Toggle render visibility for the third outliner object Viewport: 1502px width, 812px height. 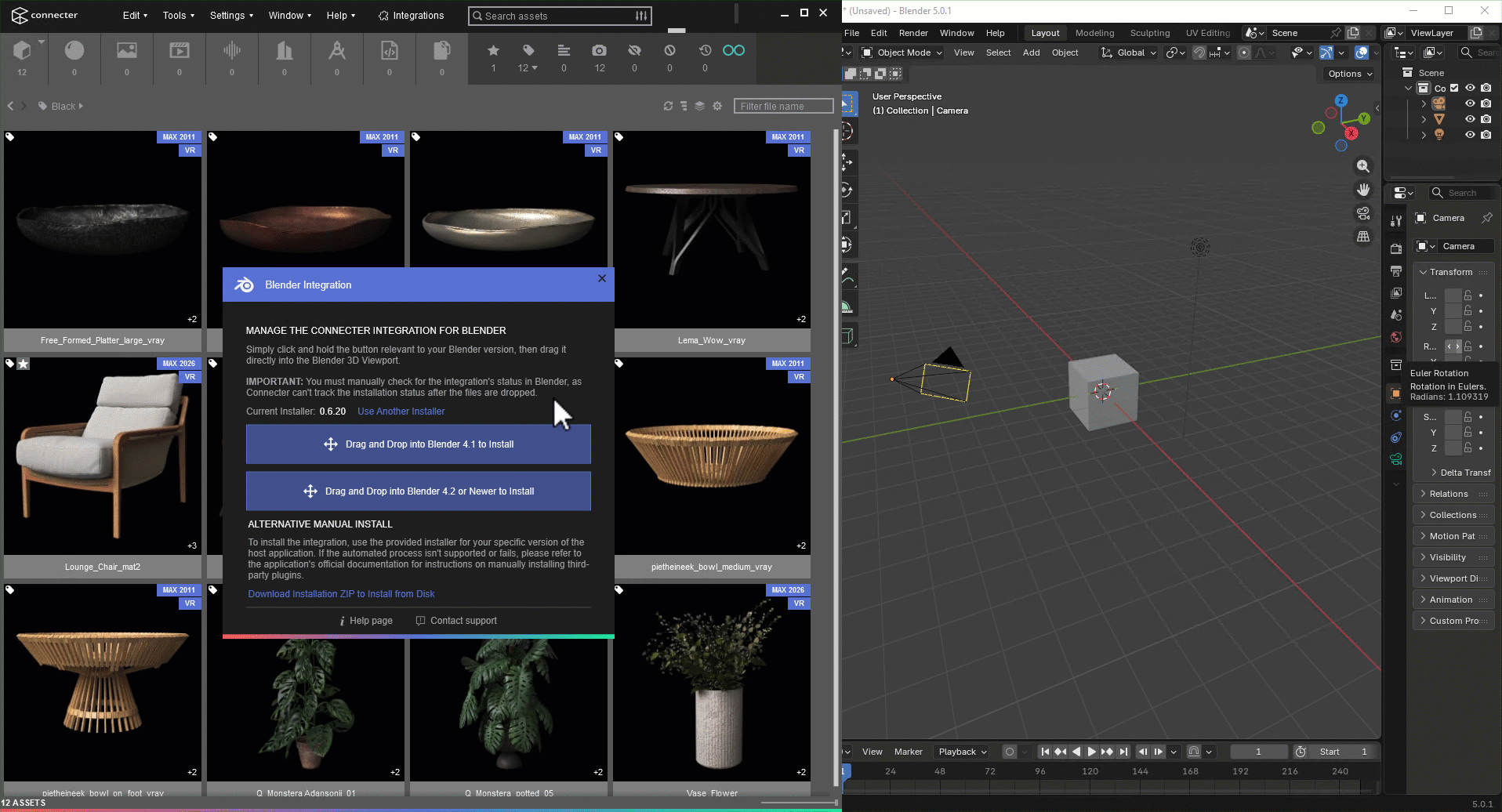click(1486, 135)
